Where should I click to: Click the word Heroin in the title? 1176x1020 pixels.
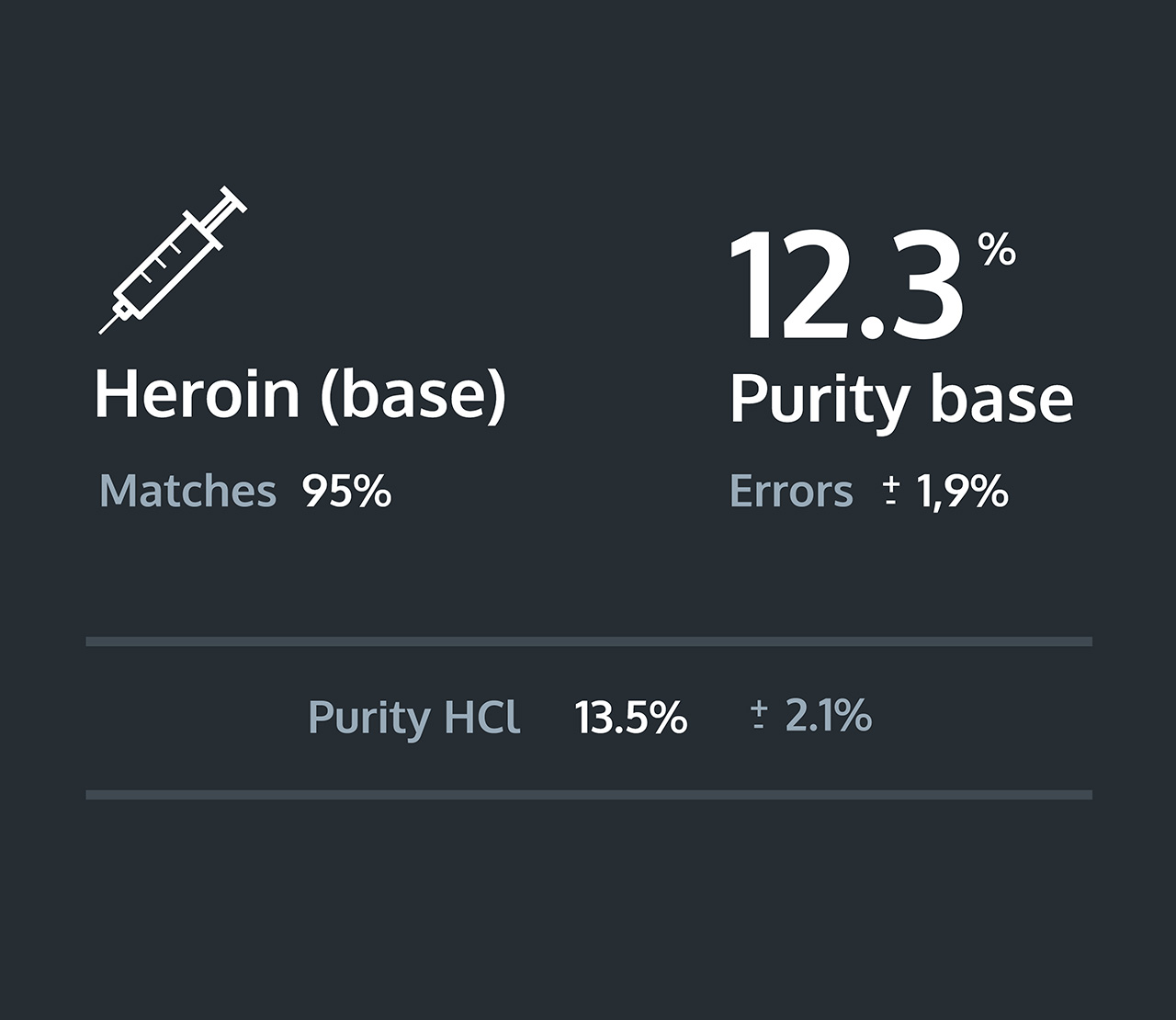197,393
